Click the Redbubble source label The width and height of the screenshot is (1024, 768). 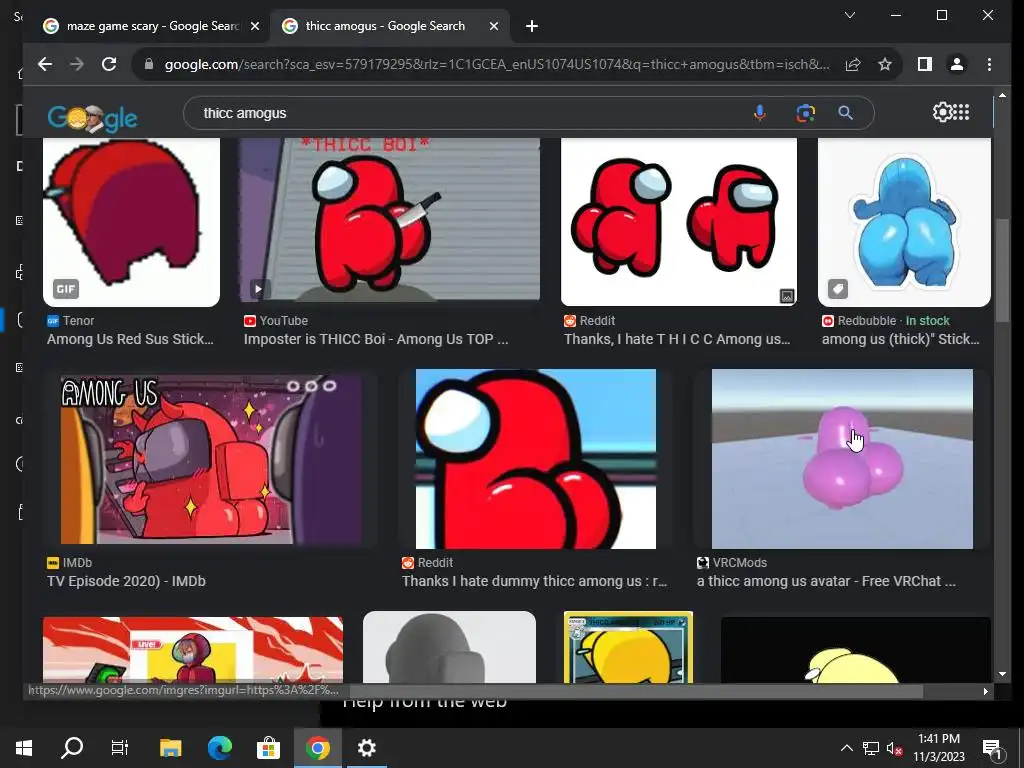pyautogui.click(x=859, y=321)
